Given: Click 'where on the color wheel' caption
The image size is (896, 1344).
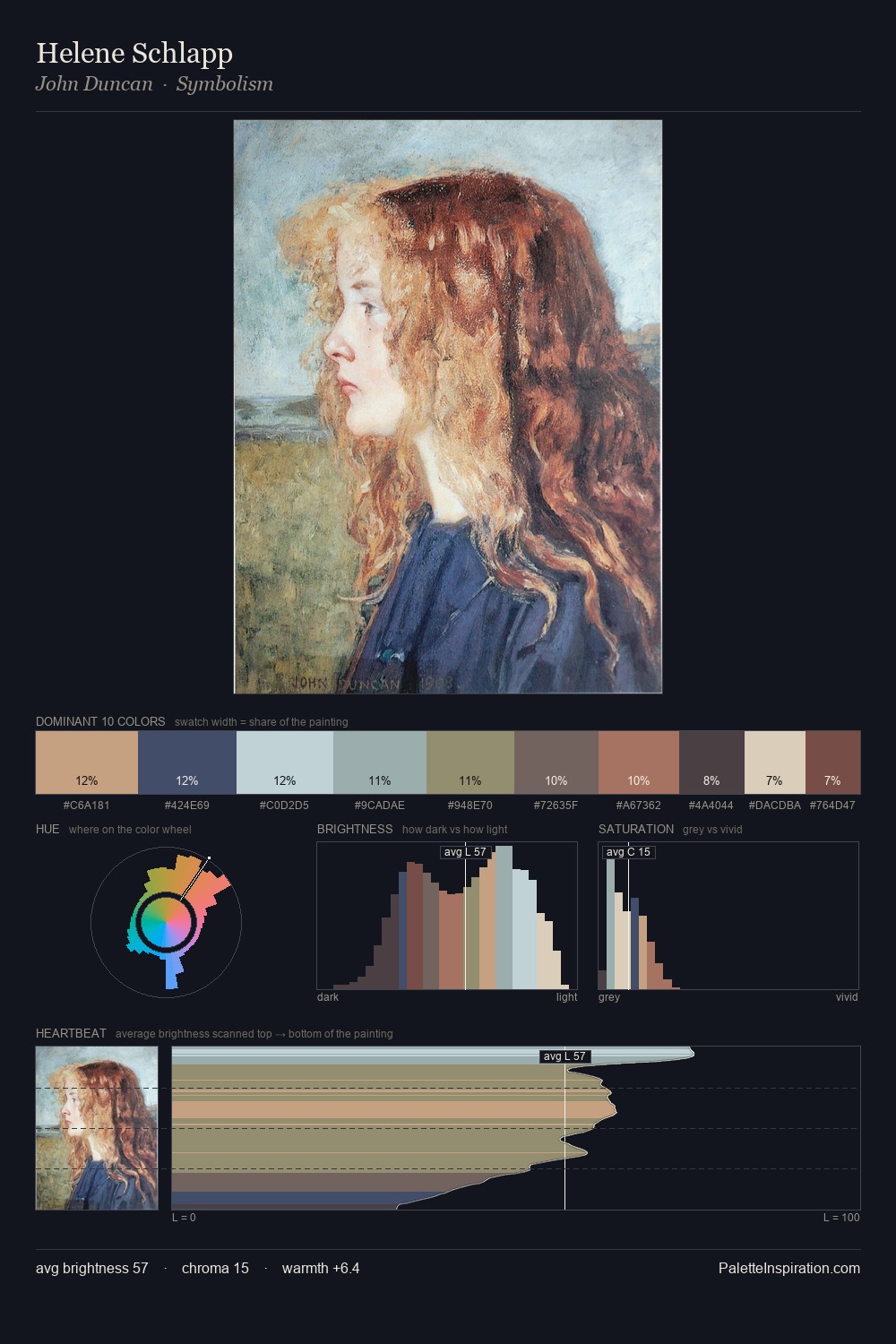Looking at the screenshot, I should [x=130, y=830].
